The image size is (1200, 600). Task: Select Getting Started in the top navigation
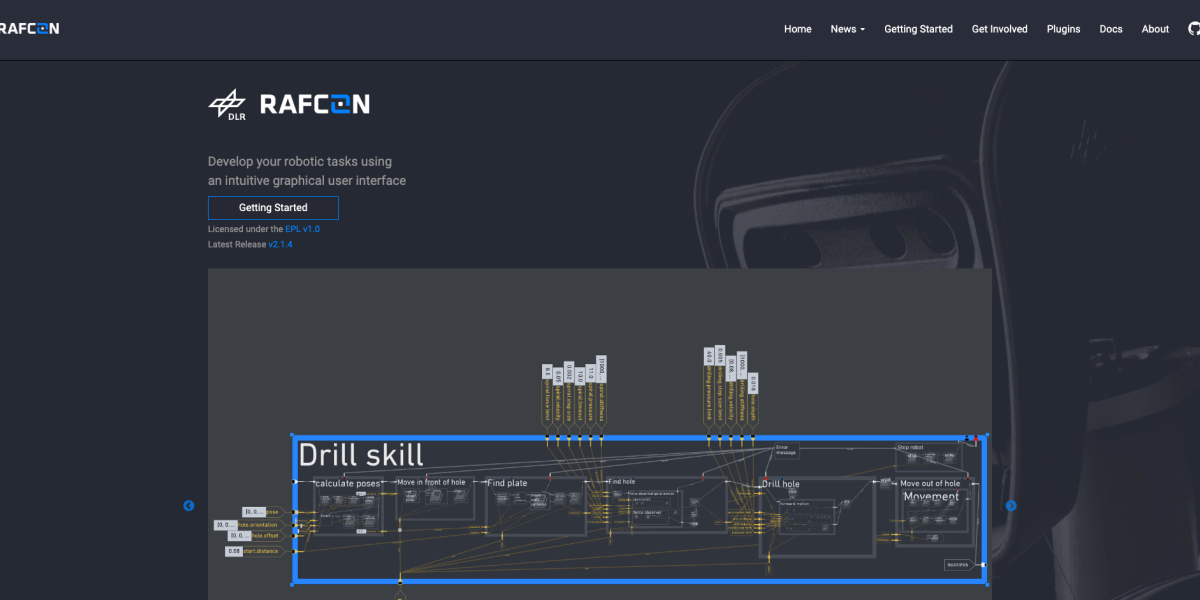[918, 29]
